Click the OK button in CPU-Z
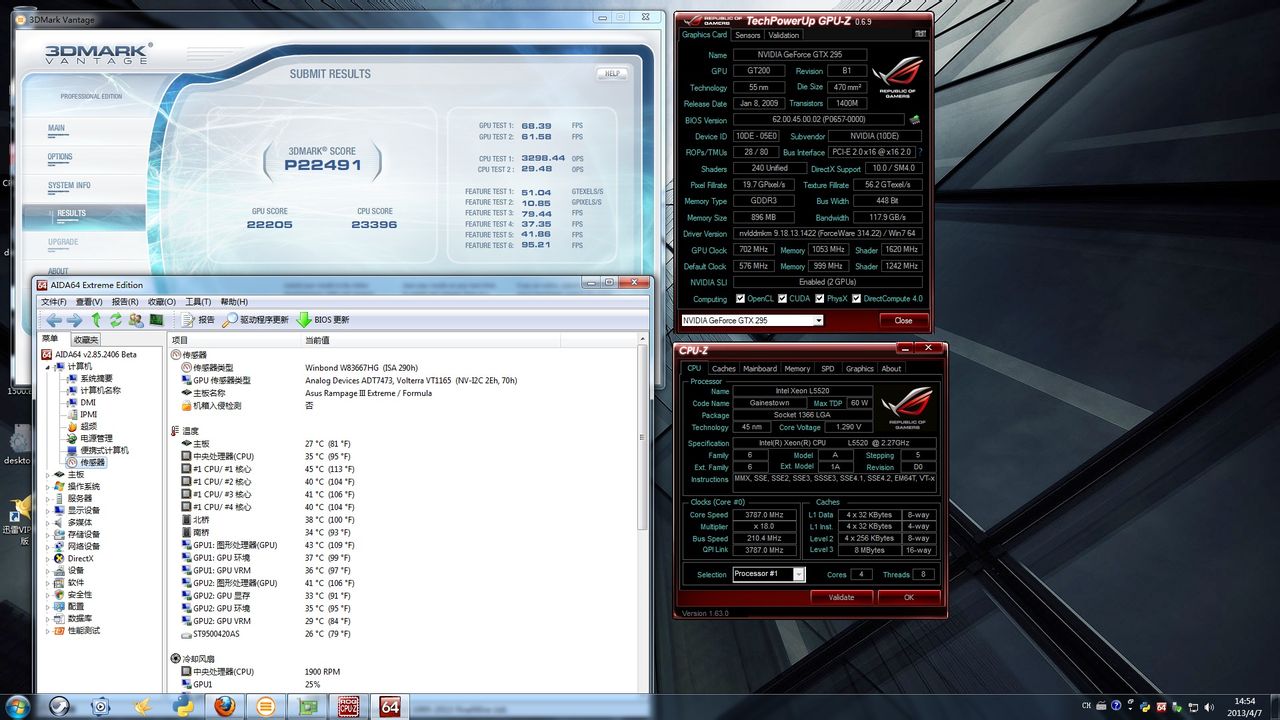The height and width of the screenshot is (720, 1280). tap(909, 597)
